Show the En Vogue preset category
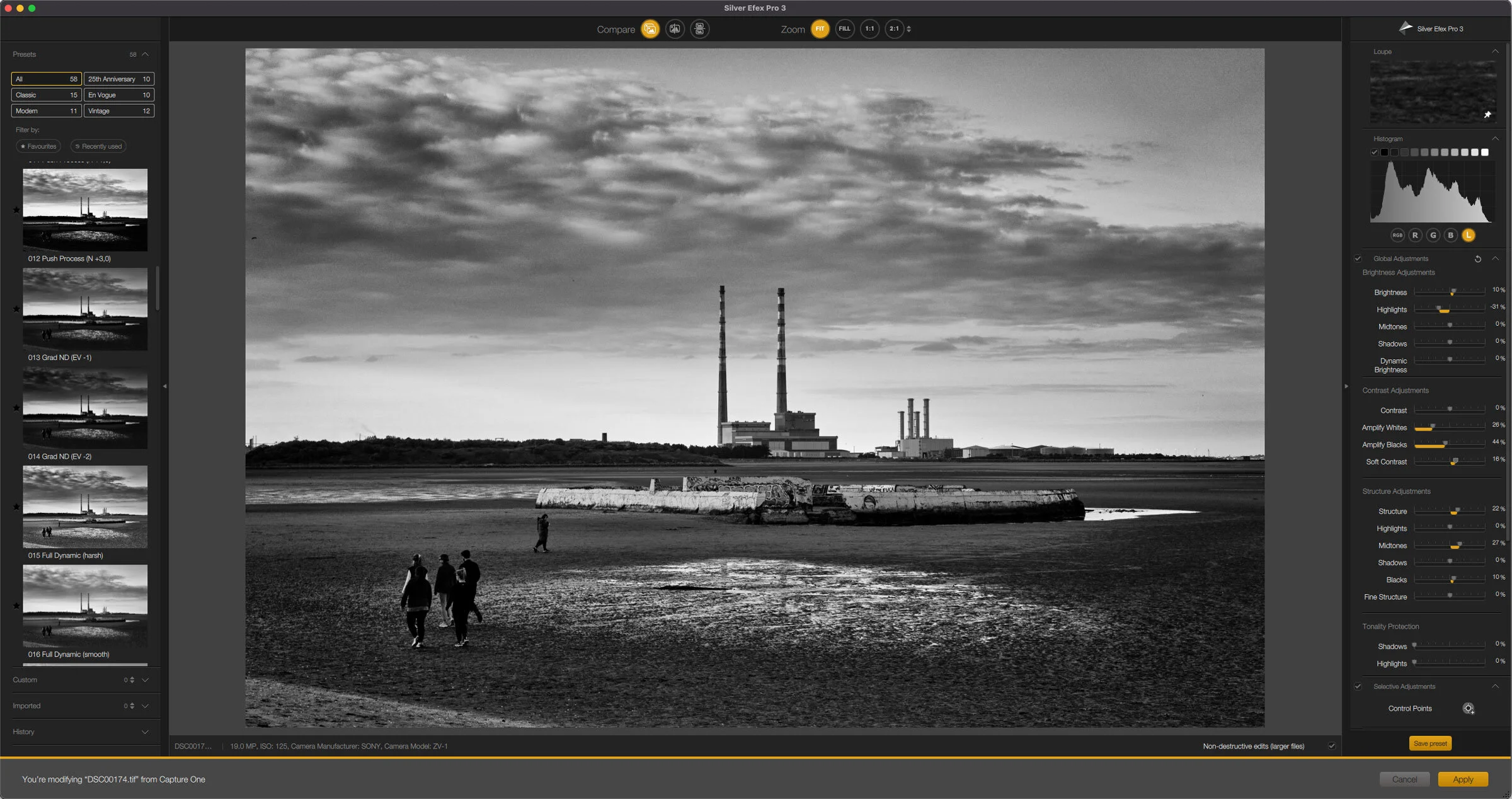The width and height of the screenshot is (1512, 799). point(118,95)
